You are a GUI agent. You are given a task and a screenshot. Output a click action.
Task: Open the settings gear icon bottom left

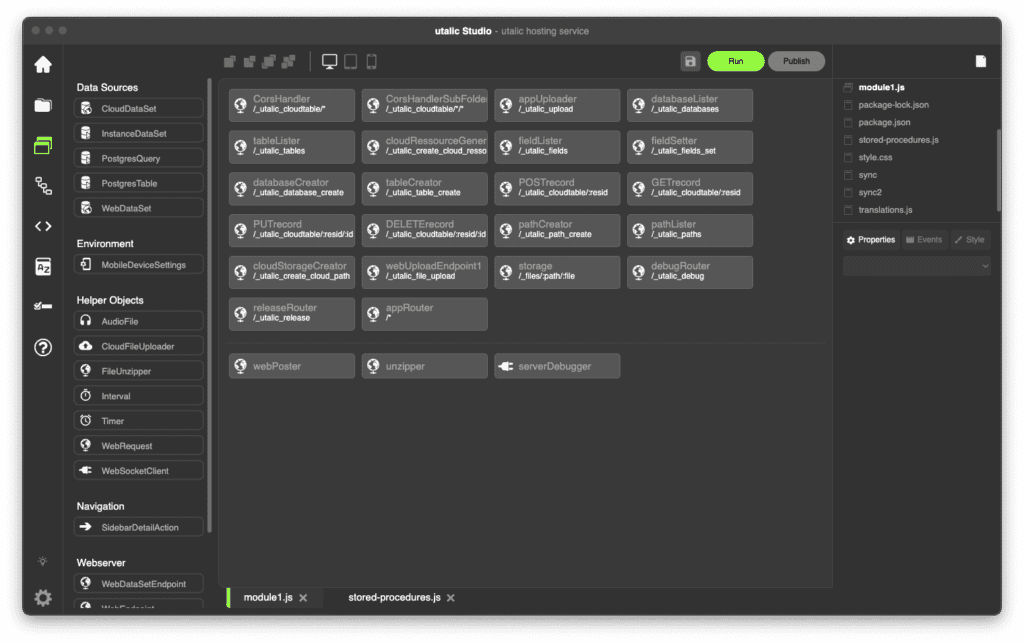tap(43, 598)
